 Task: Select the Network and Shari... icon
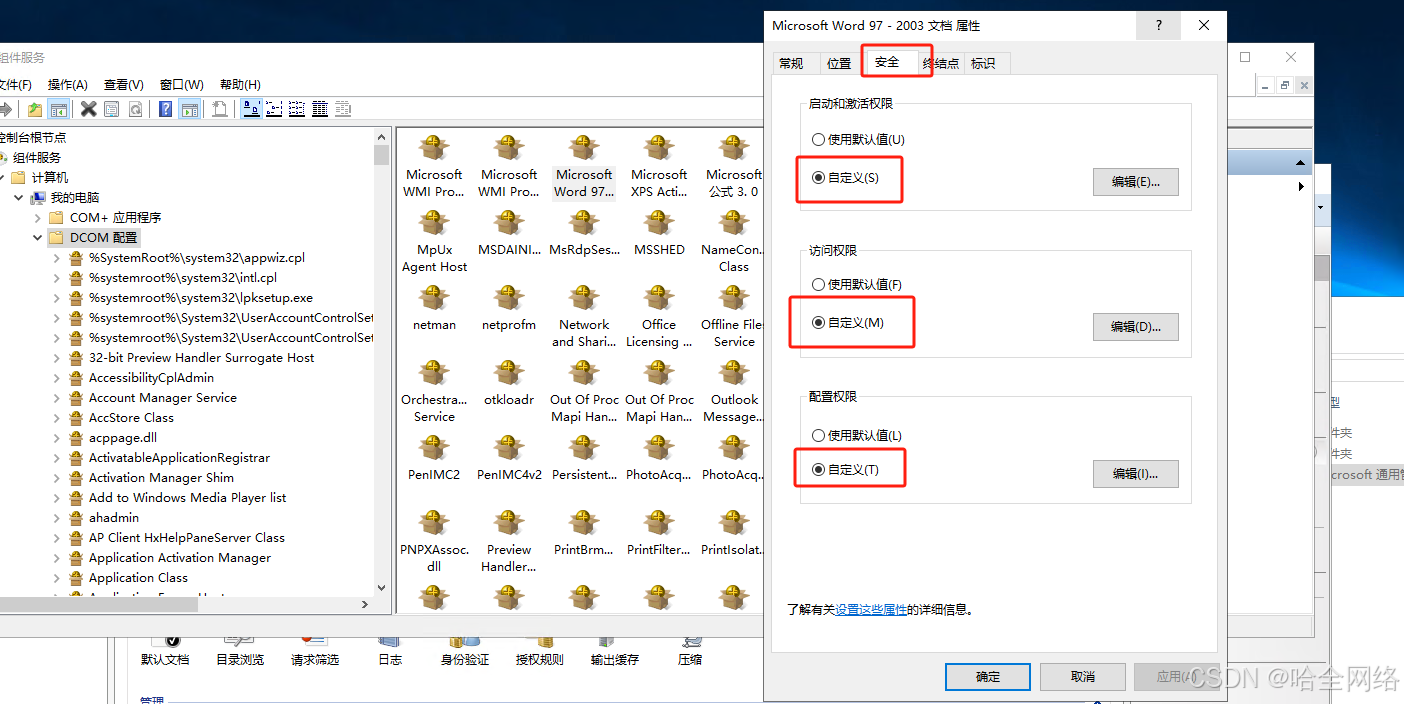584,317
